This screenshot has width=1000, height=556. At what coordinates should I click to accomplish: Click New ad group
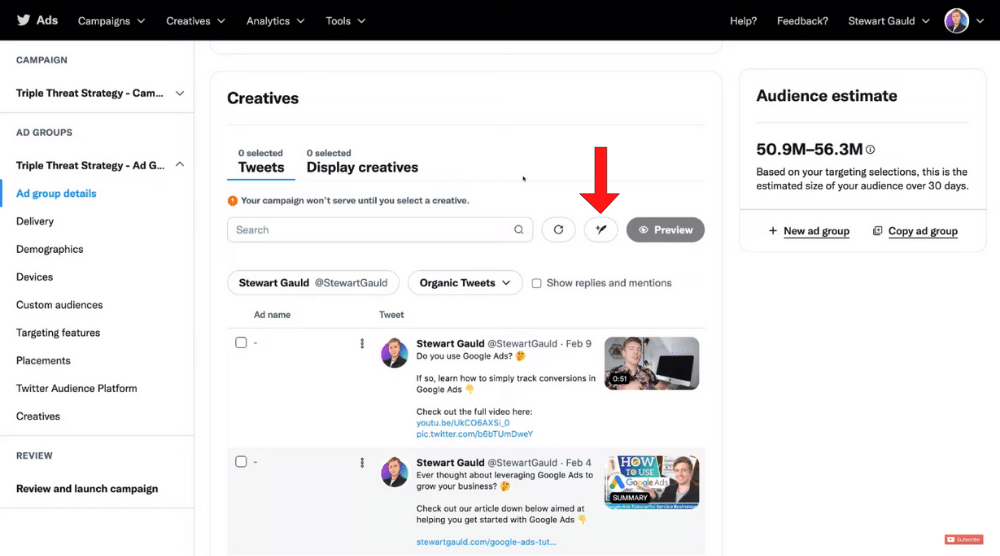pos(816,231)
